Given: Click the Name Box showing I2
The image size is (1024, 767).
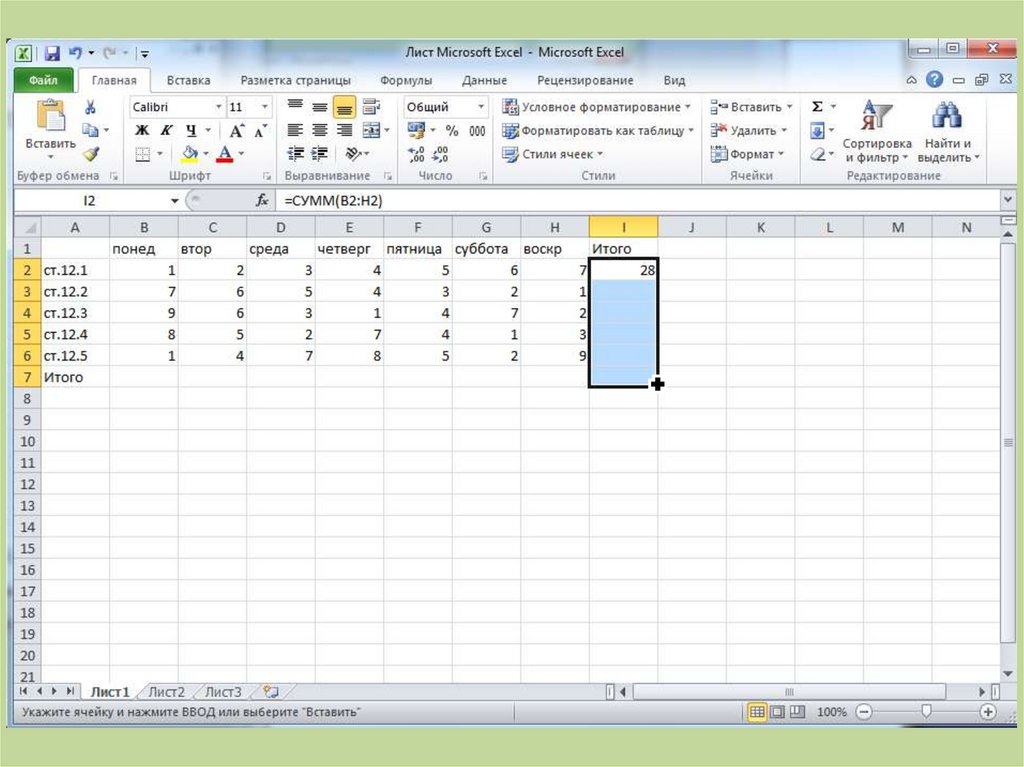Looking at the screenshot, I should 90,200.
